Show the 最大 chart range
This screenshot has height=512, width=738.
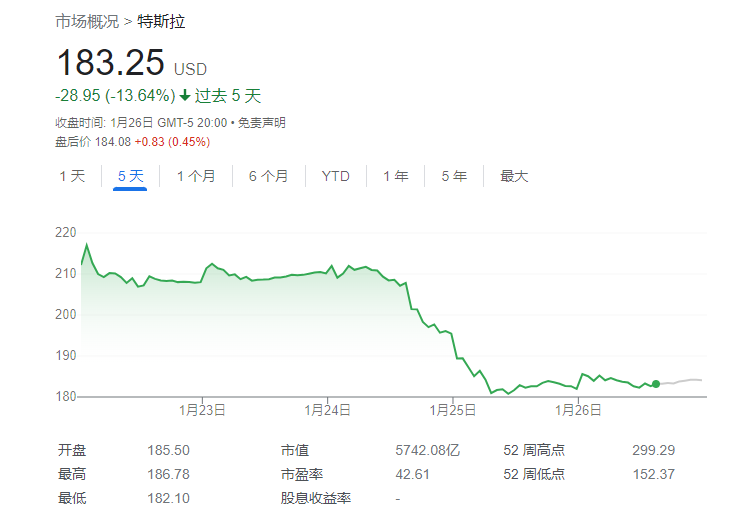[514, 176]
